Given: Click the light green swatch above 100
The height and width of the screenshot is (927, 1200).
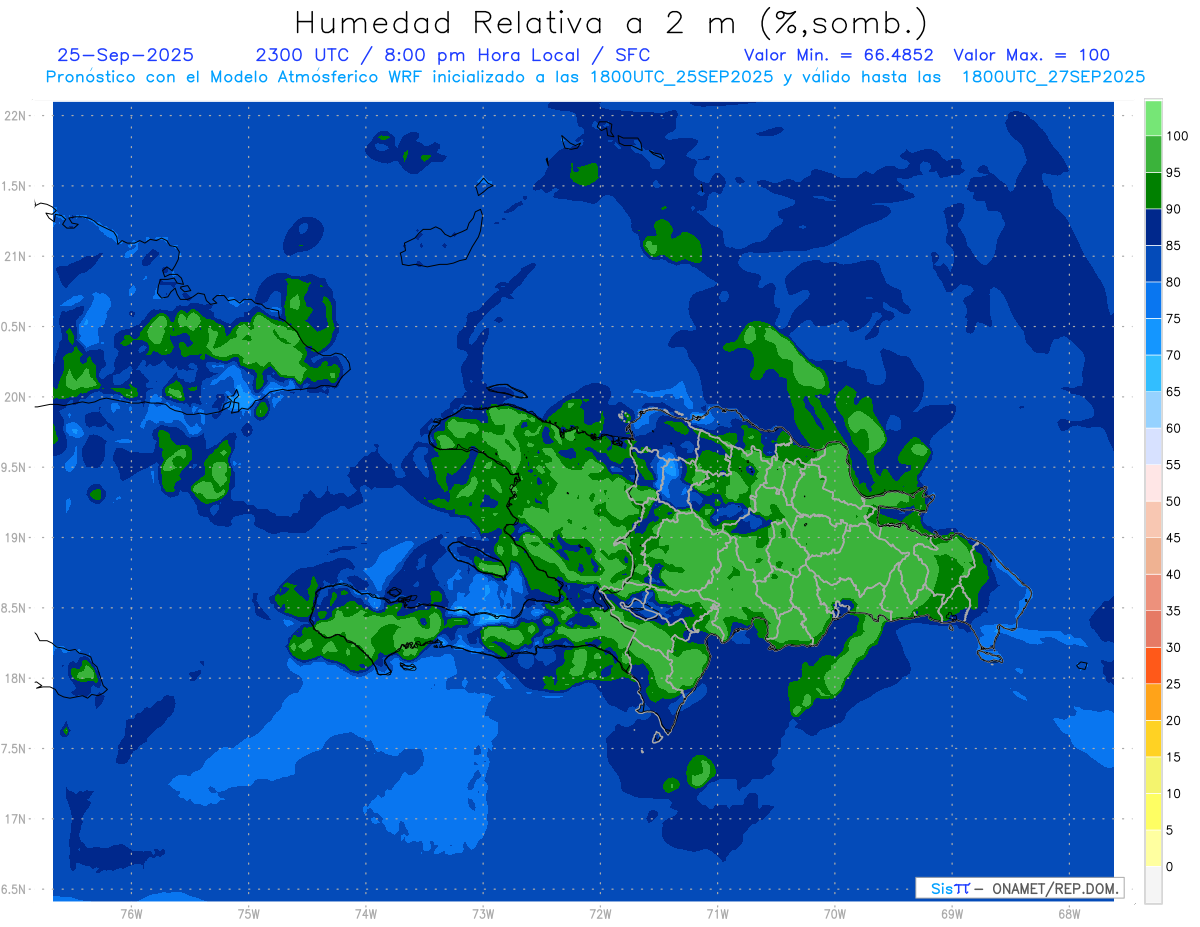Looking at the screenshot, I should [1153, 118].
